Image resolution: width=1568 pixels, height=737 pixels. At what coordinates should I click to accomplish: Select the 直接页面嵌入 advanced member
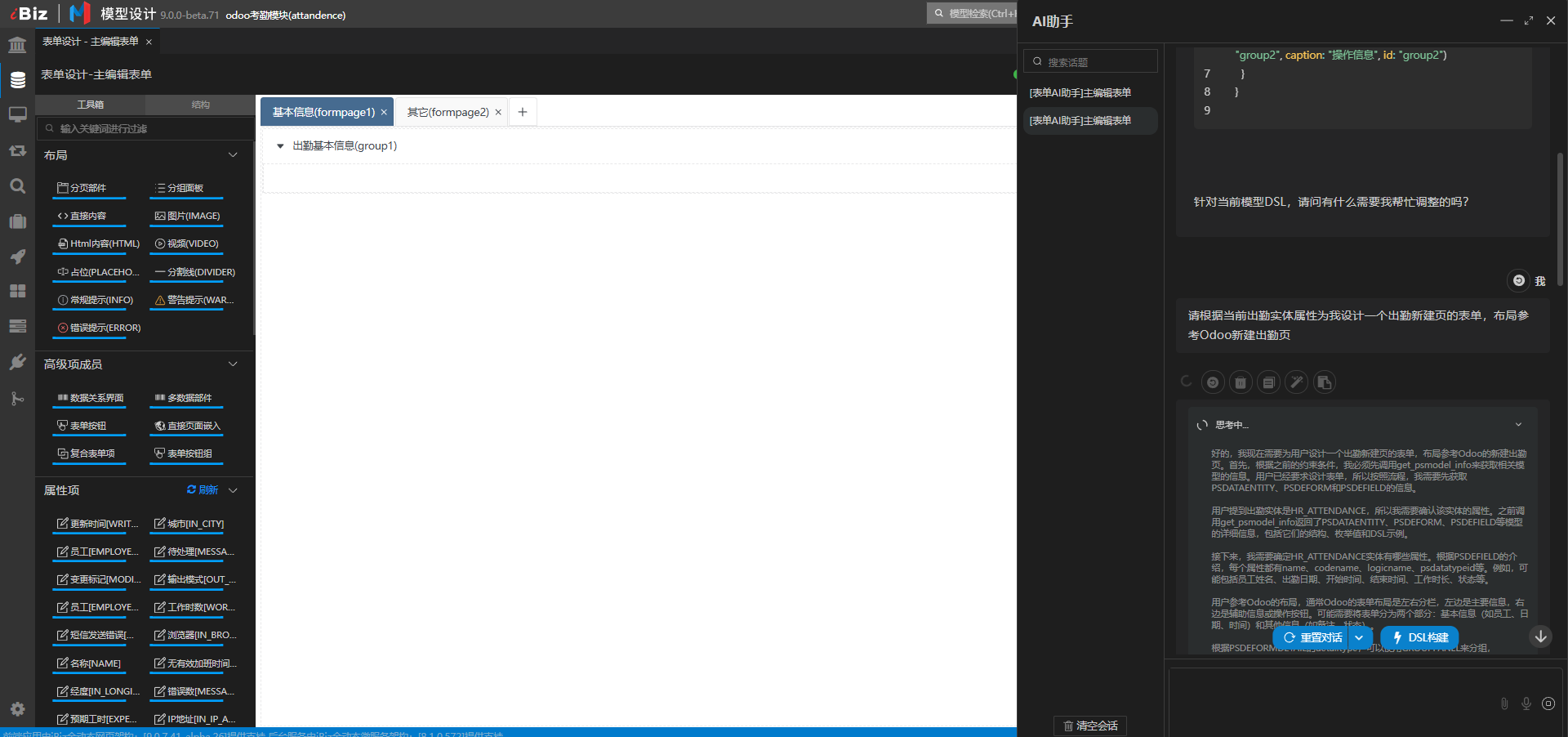[x=188, y=426]
